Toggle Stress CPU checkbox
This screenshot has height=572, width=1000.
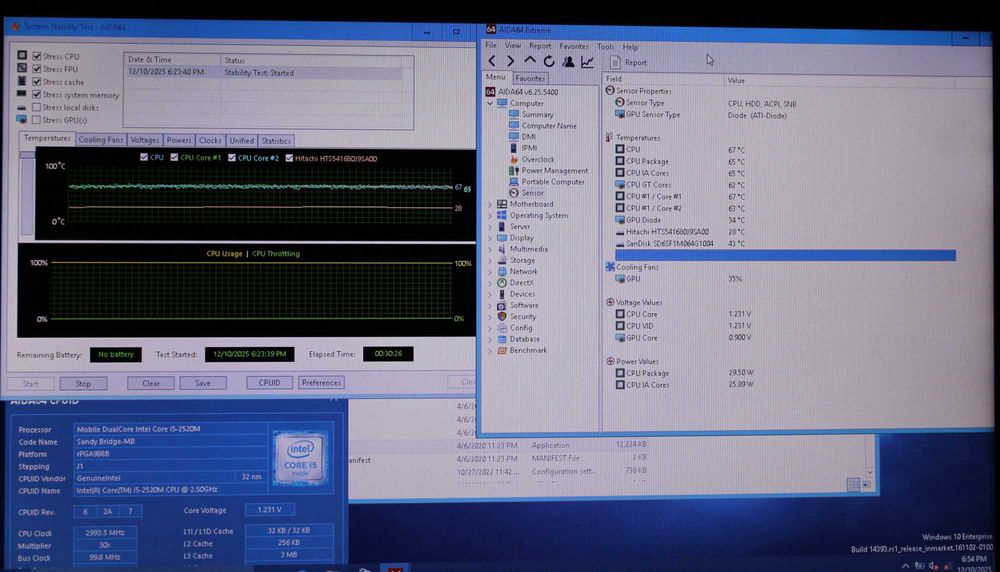(37, 56)
